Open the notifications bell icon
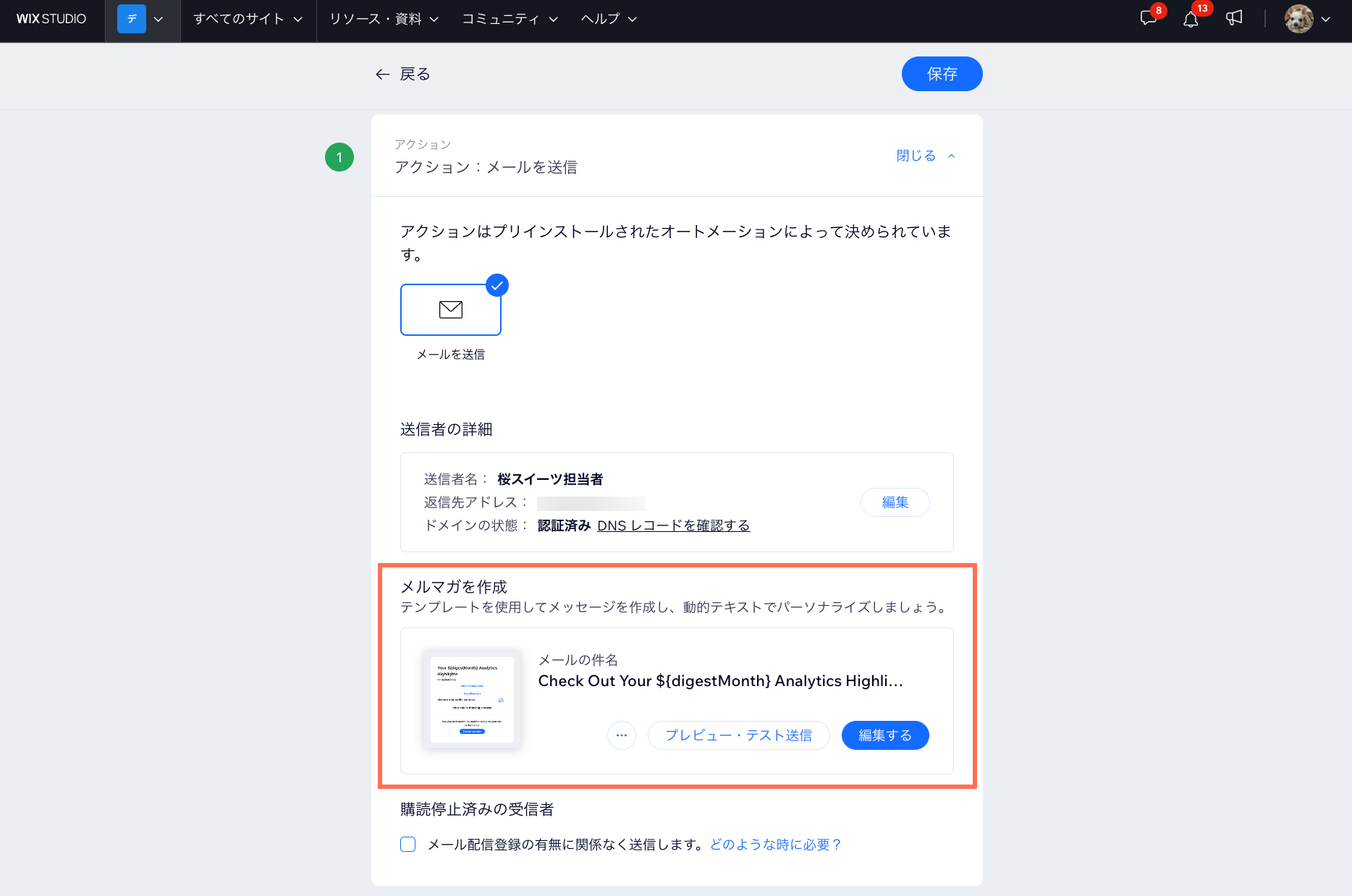This screenshot has width=1352, height=896. click(1191, 20)
